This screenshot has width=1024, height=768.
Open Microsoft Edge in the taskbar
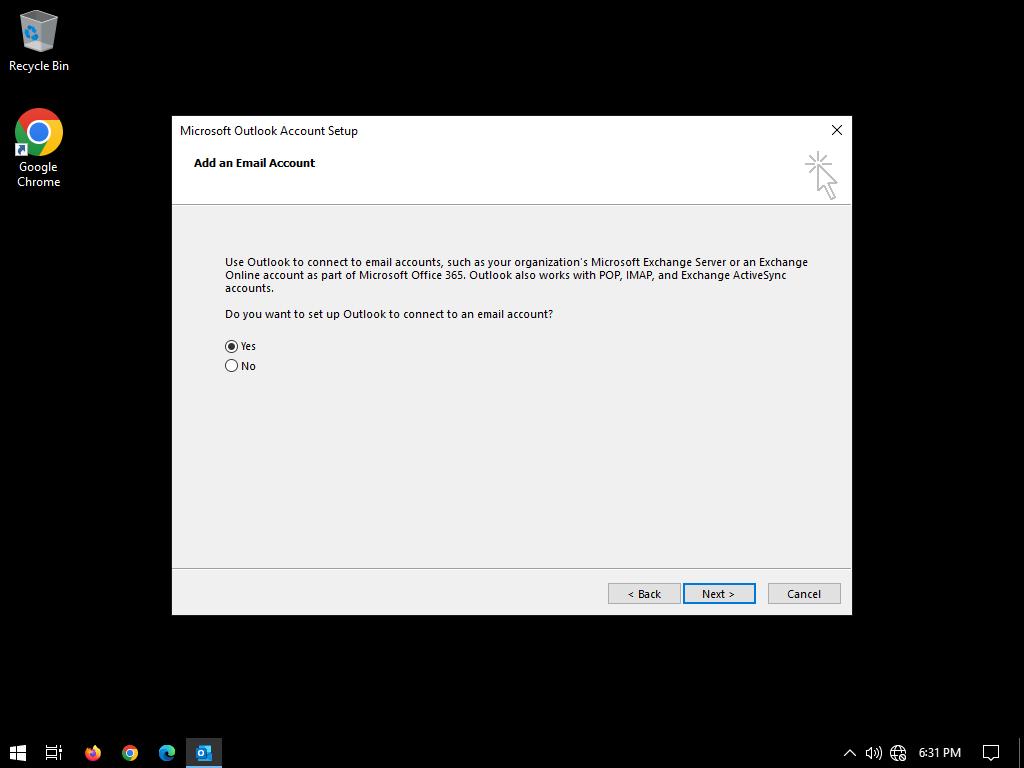[x=167, y=753]
